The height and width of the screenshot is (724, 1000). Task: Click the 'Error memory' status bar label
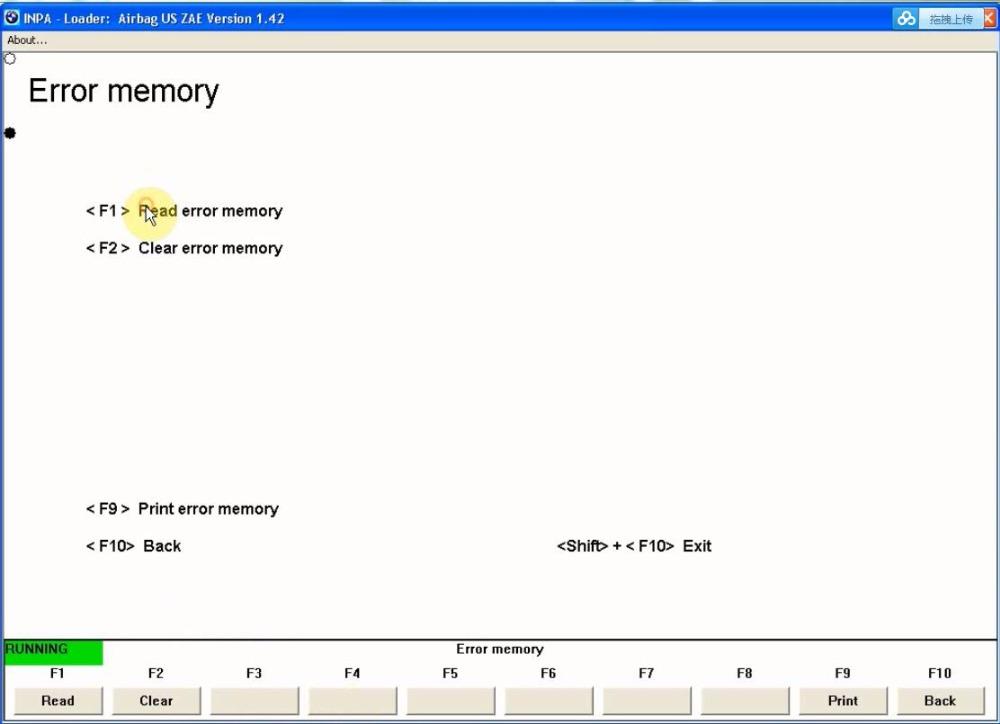(499, 649)
